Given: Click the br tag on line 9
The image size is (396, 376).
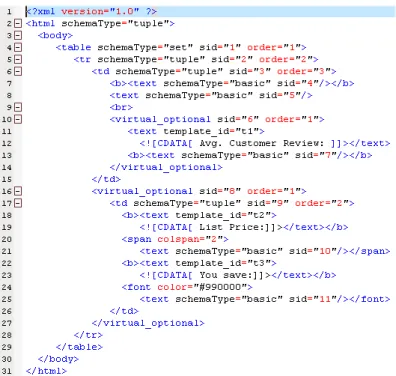Looking at the screenshot, I should pyautogui.click(x=121, y=107).
